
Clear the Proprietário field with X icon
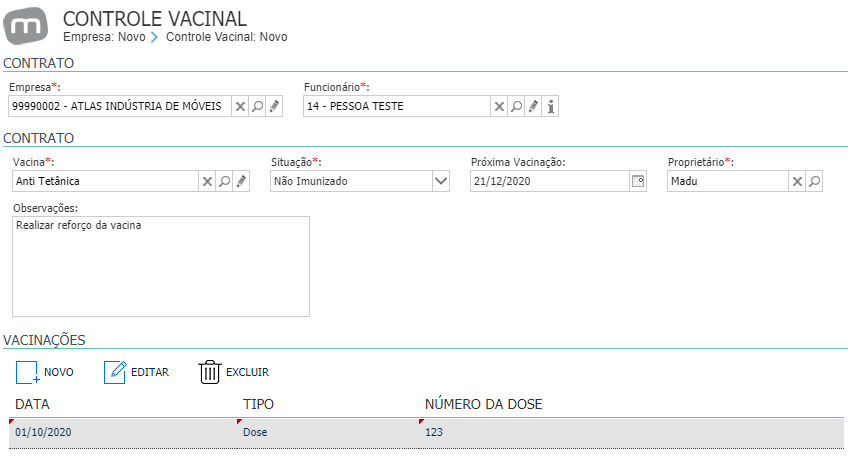coord(797,182)
